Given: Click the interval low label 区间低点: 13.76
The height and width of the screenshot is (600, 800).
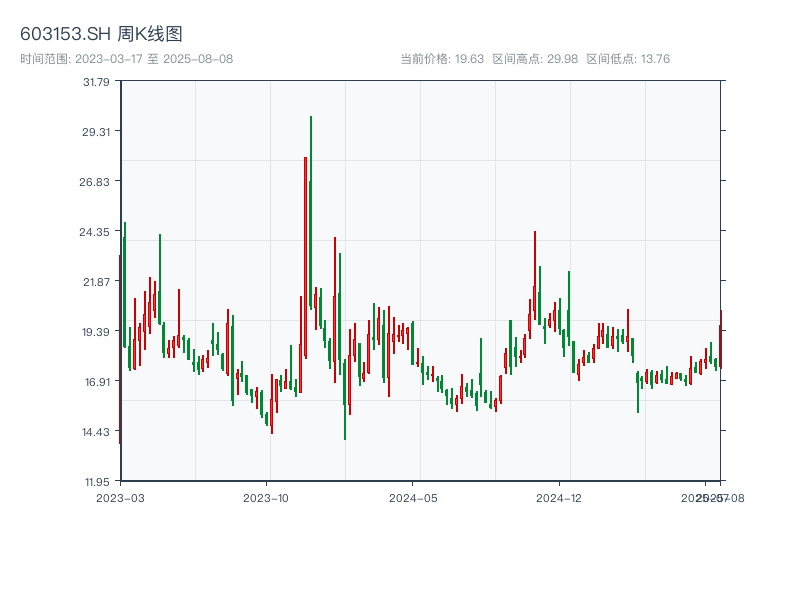Looking at the screenshot, I should point(628,59).
